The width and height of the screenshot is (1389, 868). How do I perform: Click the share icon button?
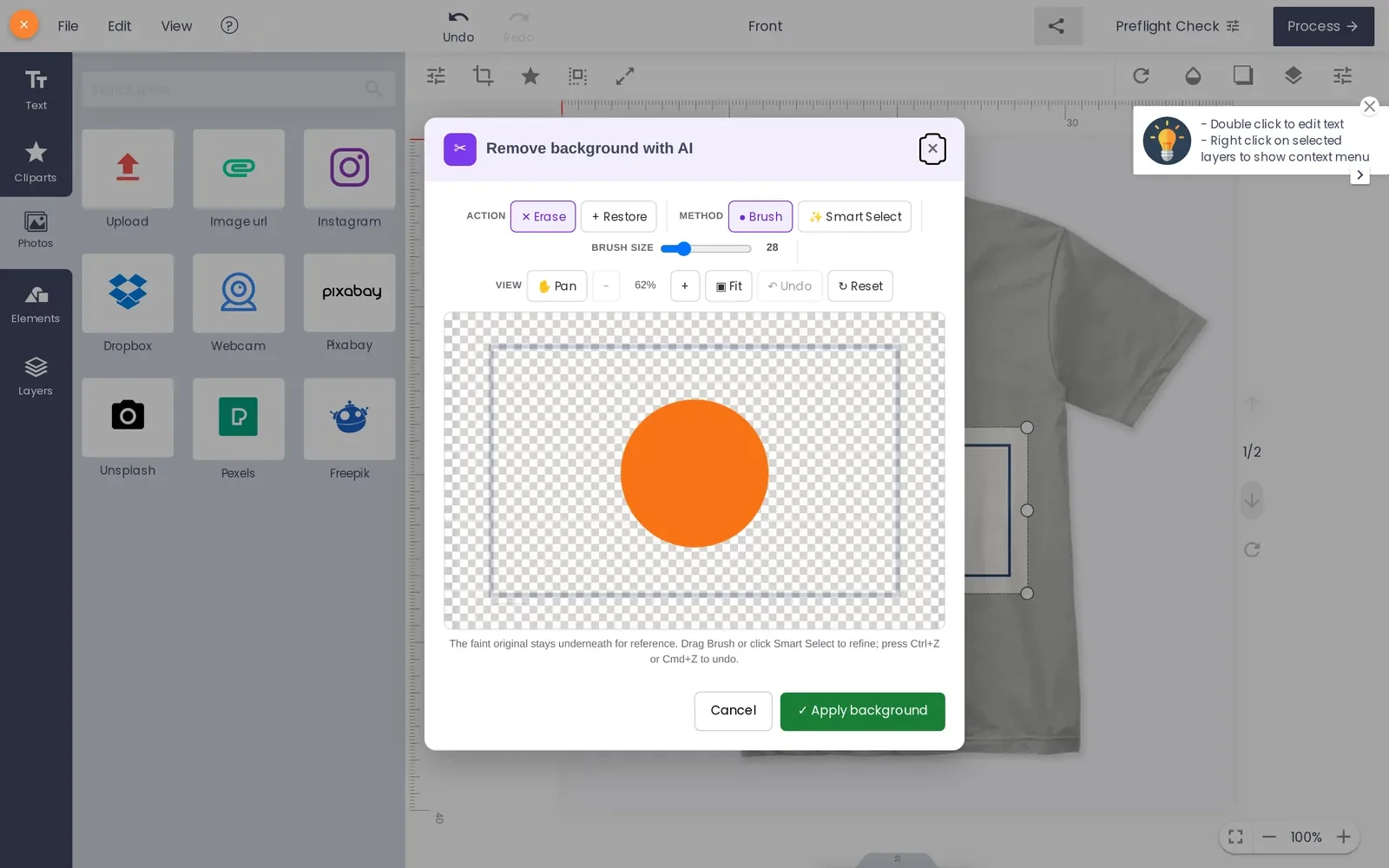pos(1057,26)
